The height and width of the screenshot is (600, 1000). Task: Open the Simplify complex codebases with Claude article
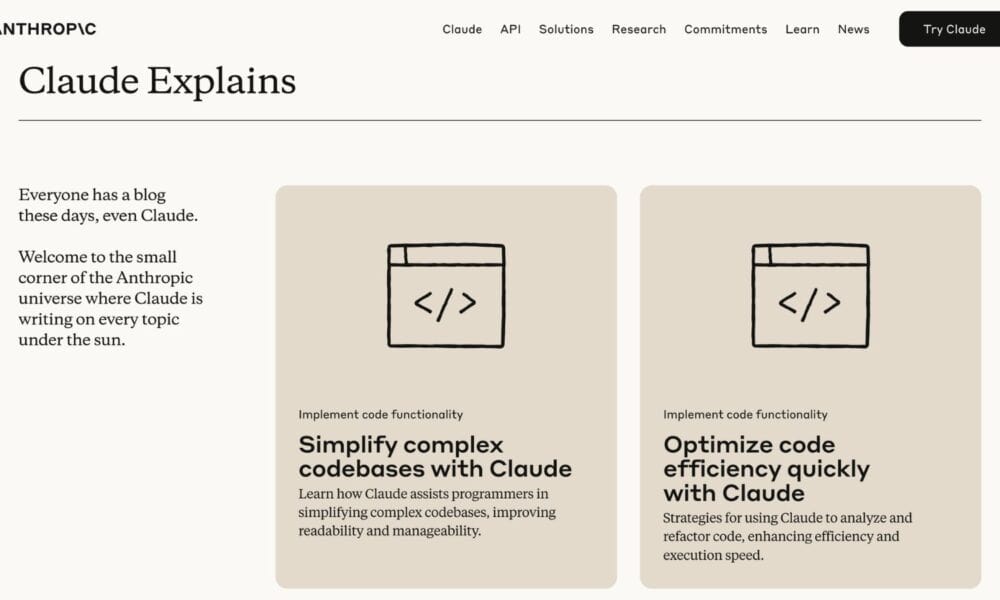pyautogui.click(x=435, y=457)
